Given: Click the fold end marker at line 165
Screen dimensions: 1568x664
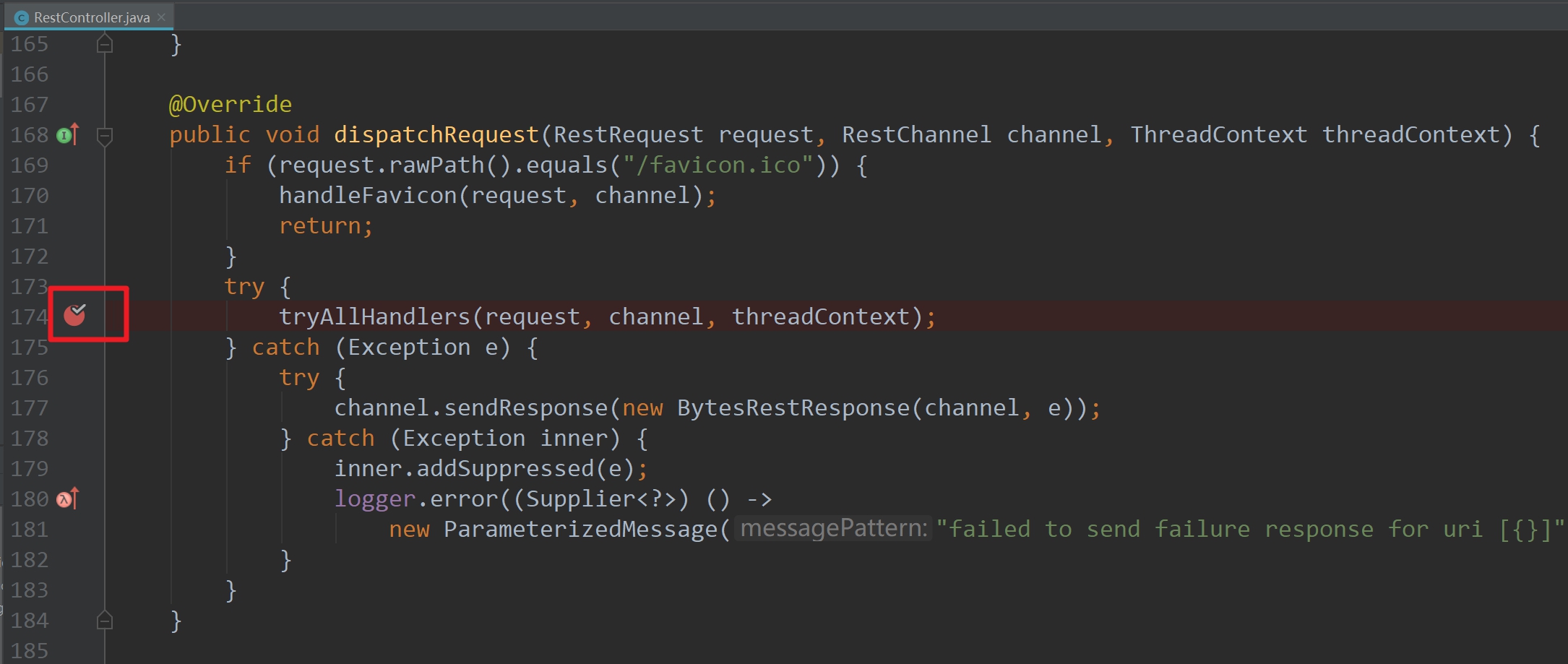Looking at the screenshot, I should [105, 44].
